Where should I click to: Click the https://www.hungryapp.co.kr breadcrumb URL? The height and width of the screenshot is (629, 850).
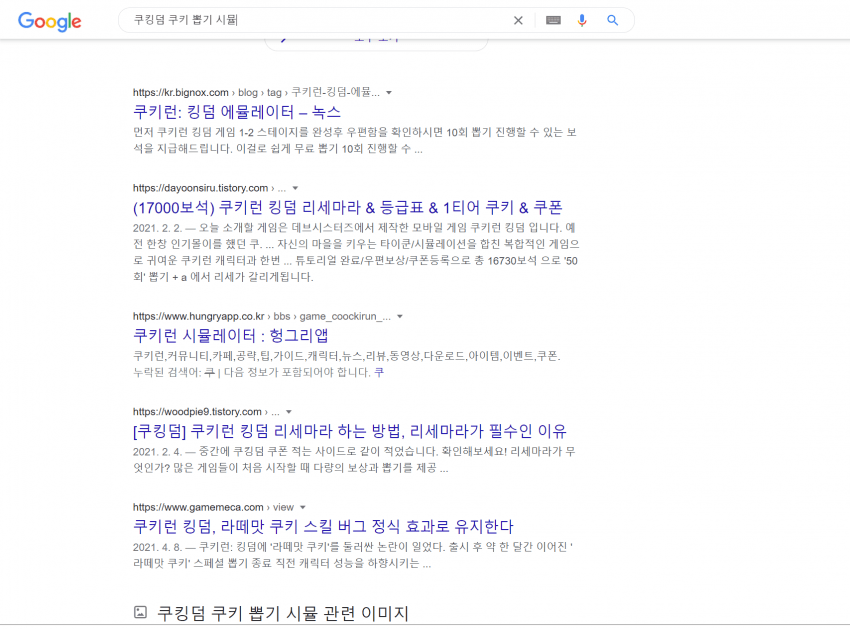(261, 317)
